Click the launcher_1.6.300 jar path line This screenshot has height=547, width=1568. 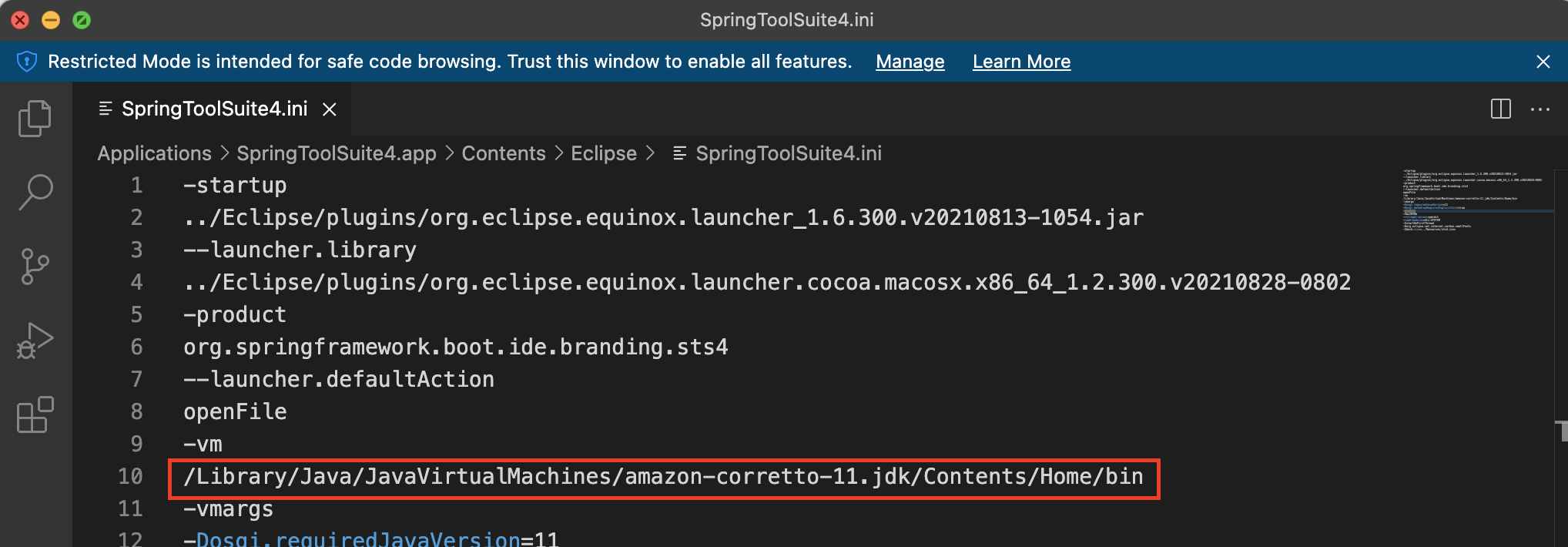(x=663, y=218)
